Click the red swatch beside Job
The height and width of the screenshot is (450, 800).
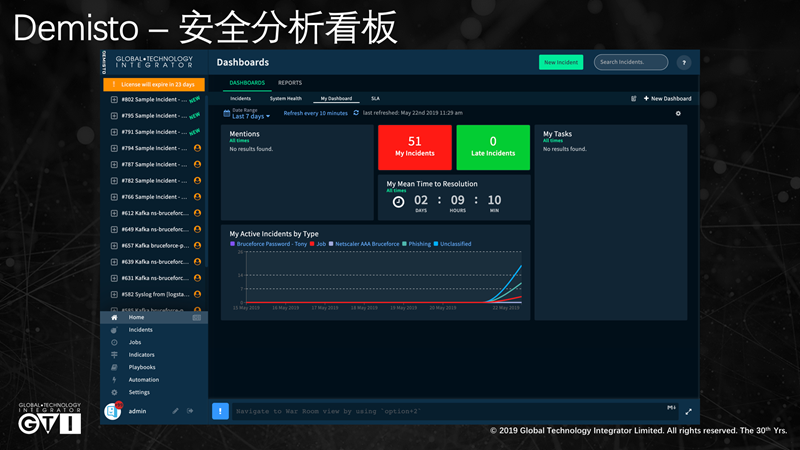(312, 244)
